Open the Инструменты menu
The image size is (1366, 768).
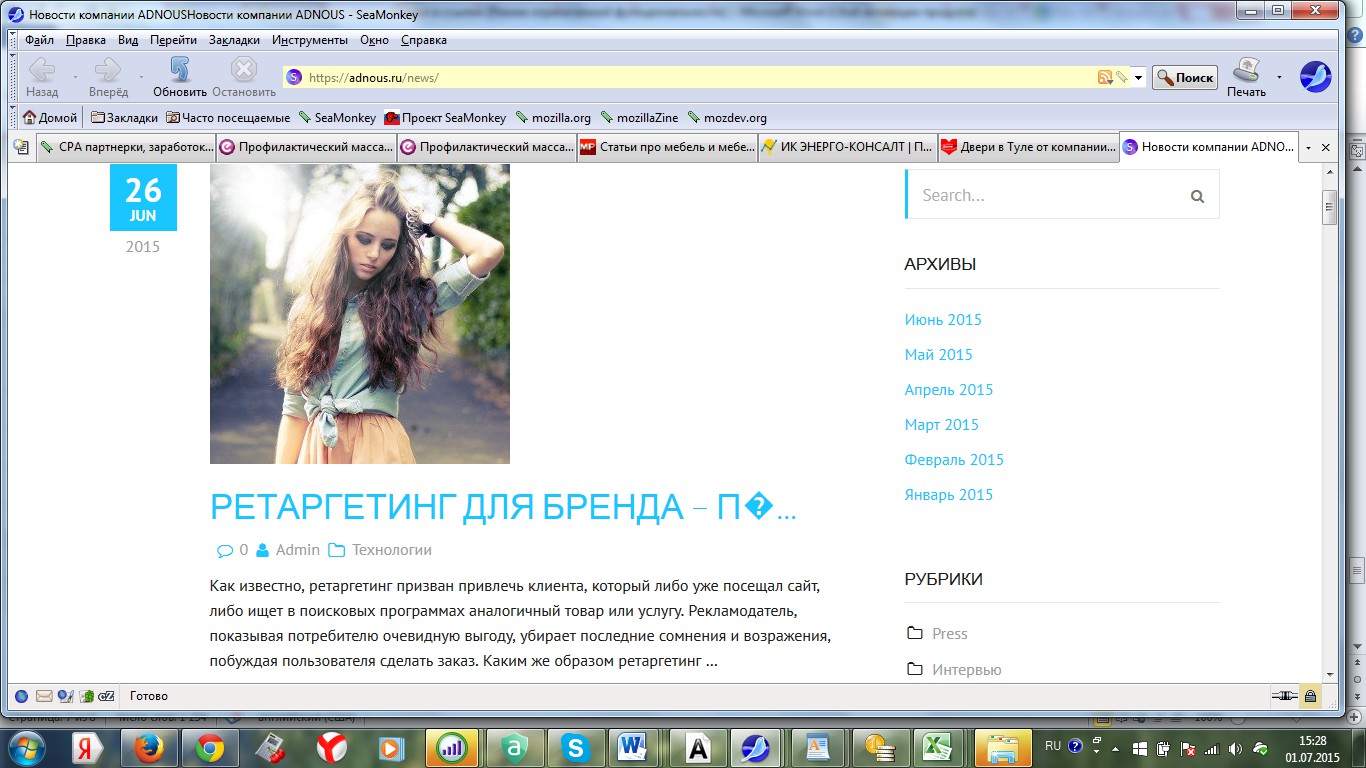coord(310,40)
